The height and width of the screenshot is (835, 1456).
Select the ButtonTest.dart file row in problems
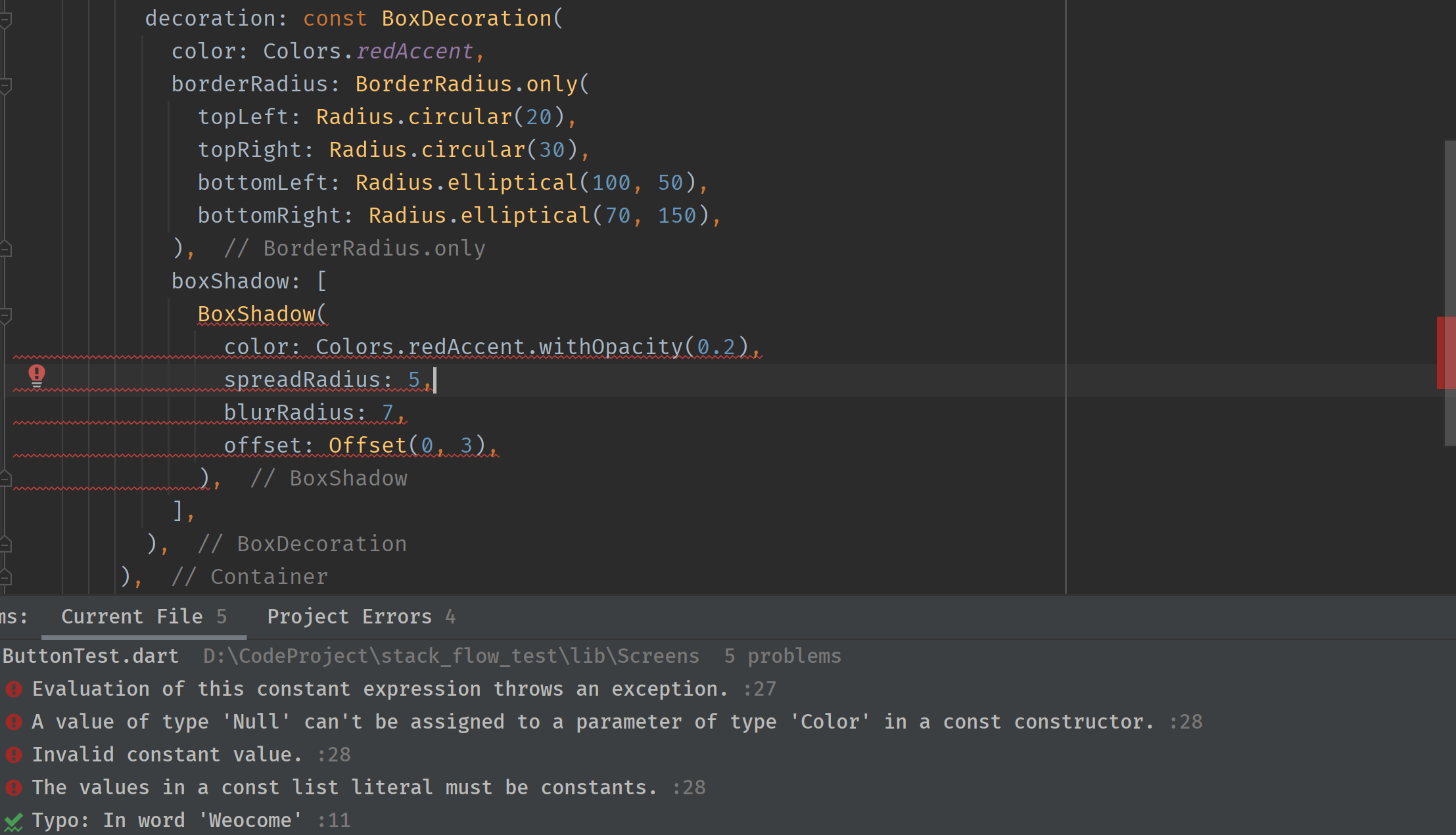point(91,656)
